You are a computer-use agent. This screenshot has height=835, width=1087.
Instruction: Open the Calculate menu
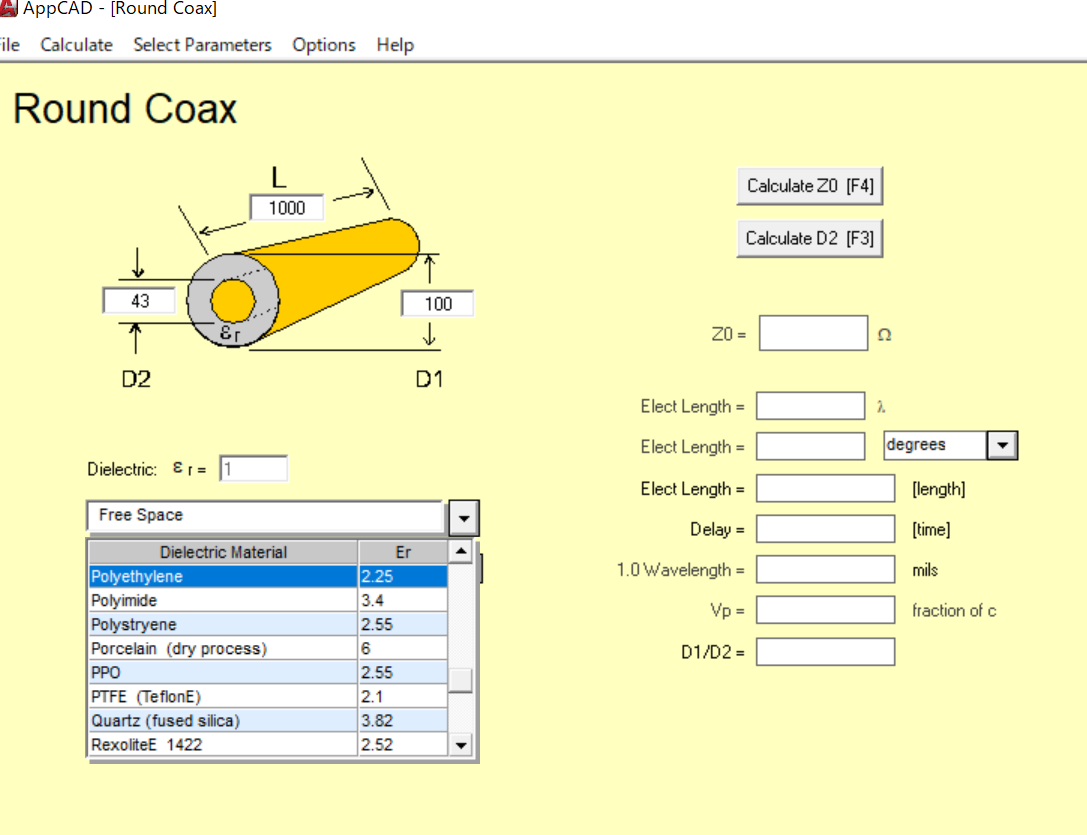(x=76, y=45)
